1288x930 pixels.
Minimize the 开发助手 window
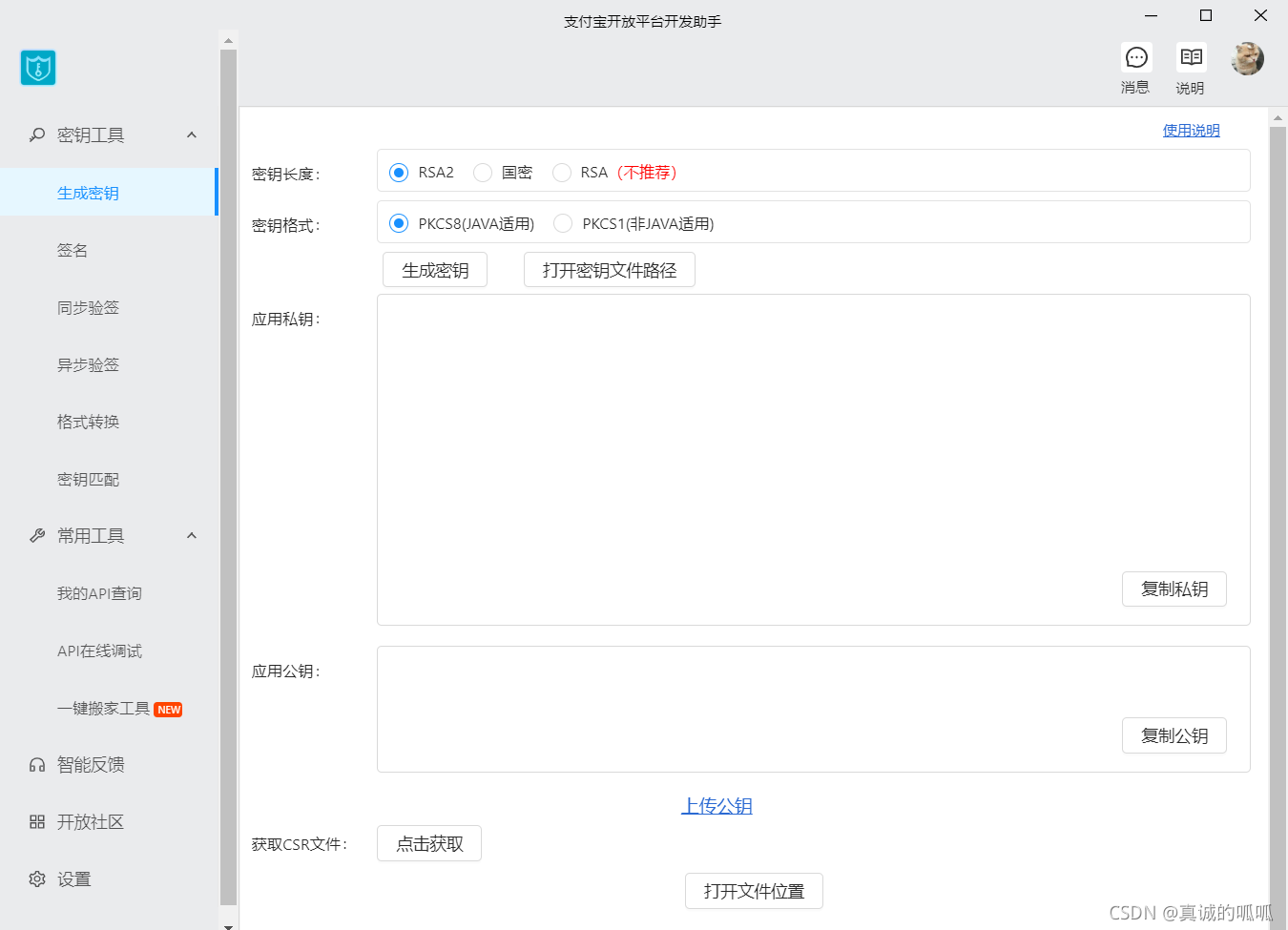(1151, 15)
